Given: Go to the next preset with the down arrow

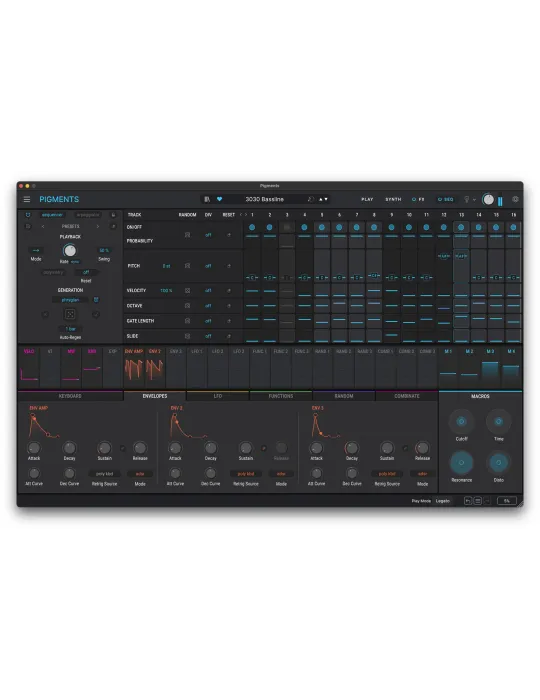Looking at the screenshot, I should pyautogui.click(x=326, y=199).
